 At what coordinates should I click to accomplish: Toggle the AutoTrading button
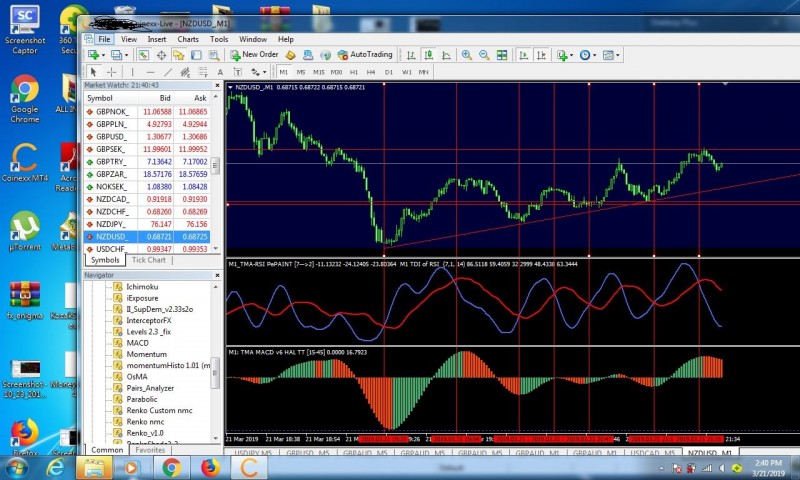point(365,55)
